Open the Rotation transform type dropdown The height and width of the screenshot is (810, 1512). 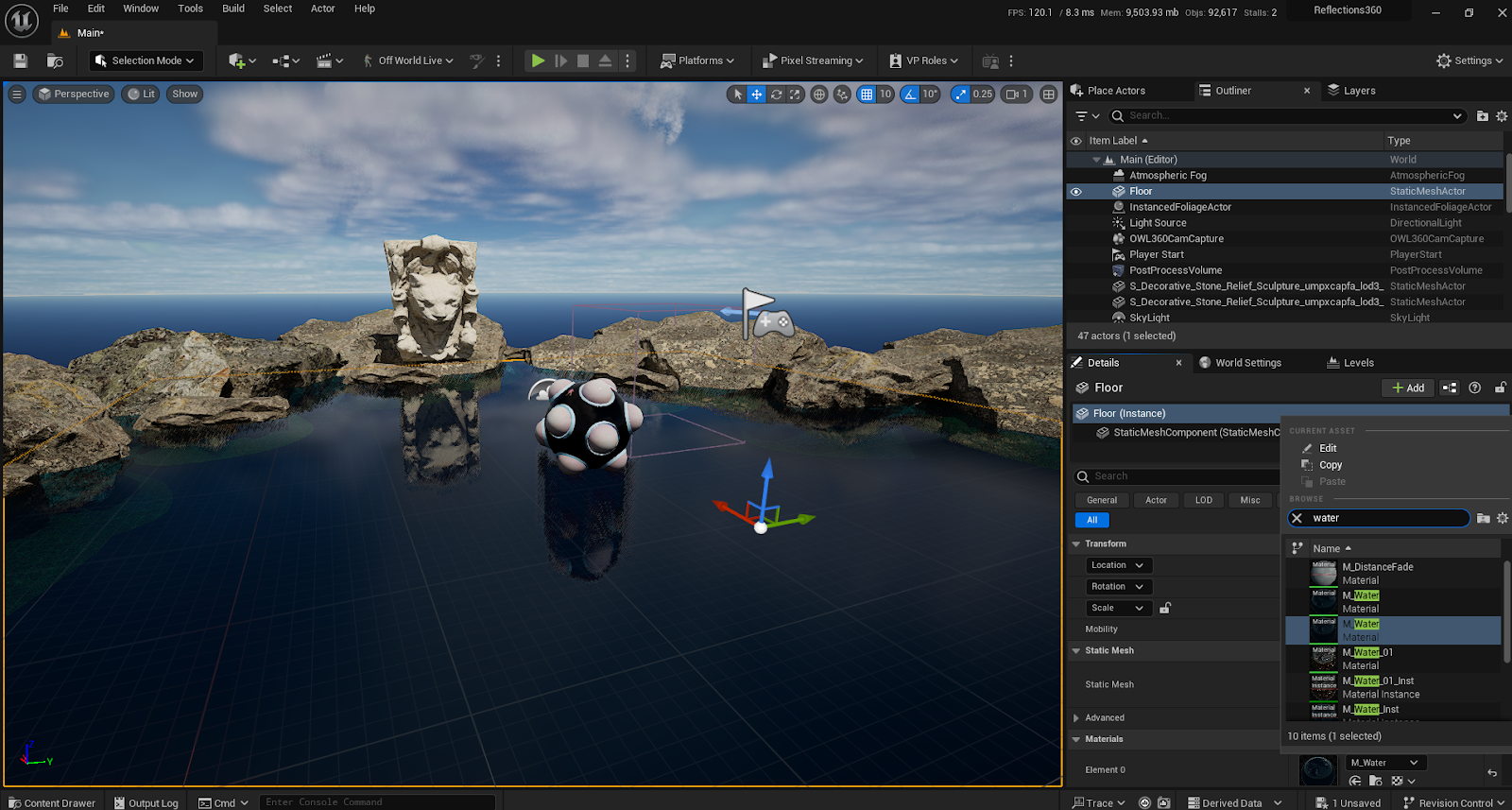click(1118, 587)
